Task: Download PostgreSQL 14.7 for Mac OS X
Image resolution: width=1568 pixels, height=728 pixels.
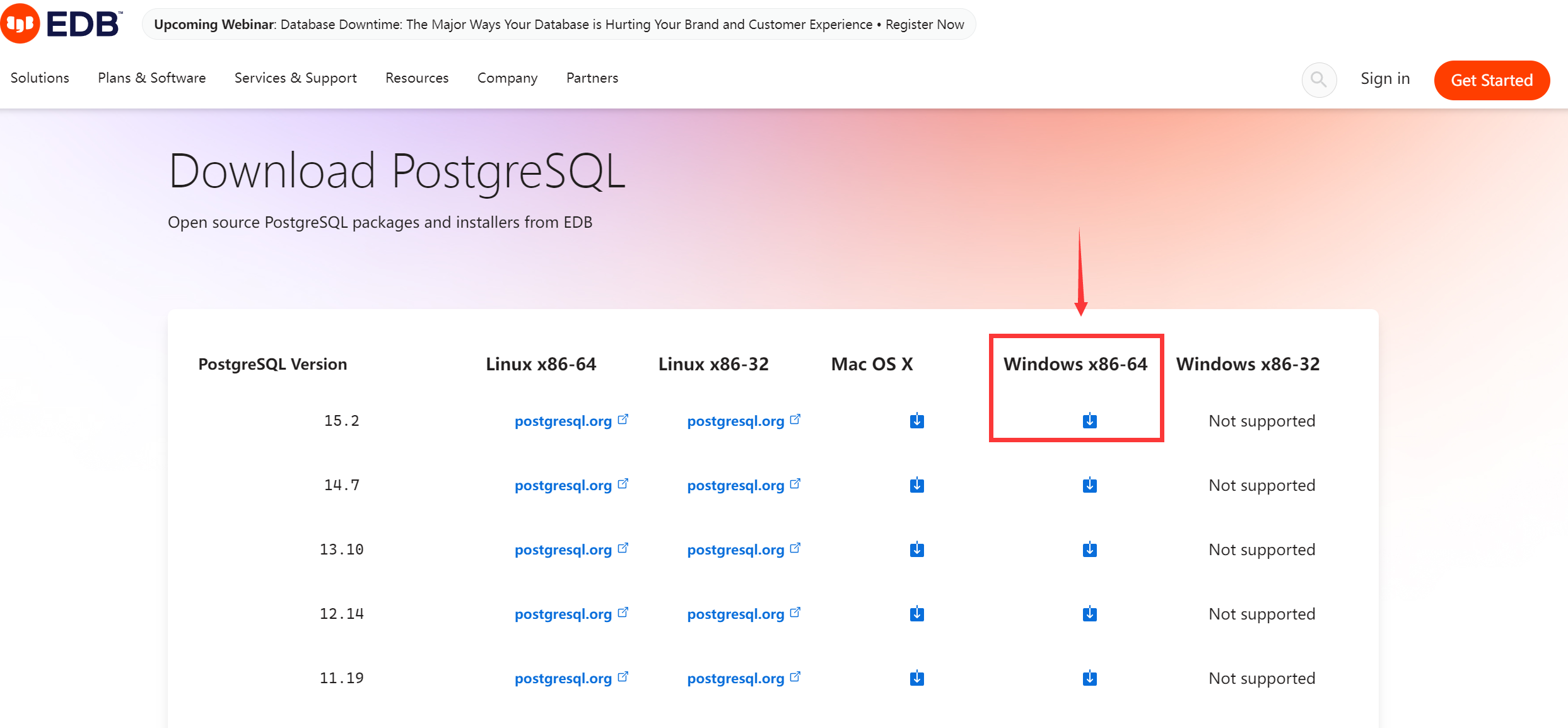Action: pos(917,485)
